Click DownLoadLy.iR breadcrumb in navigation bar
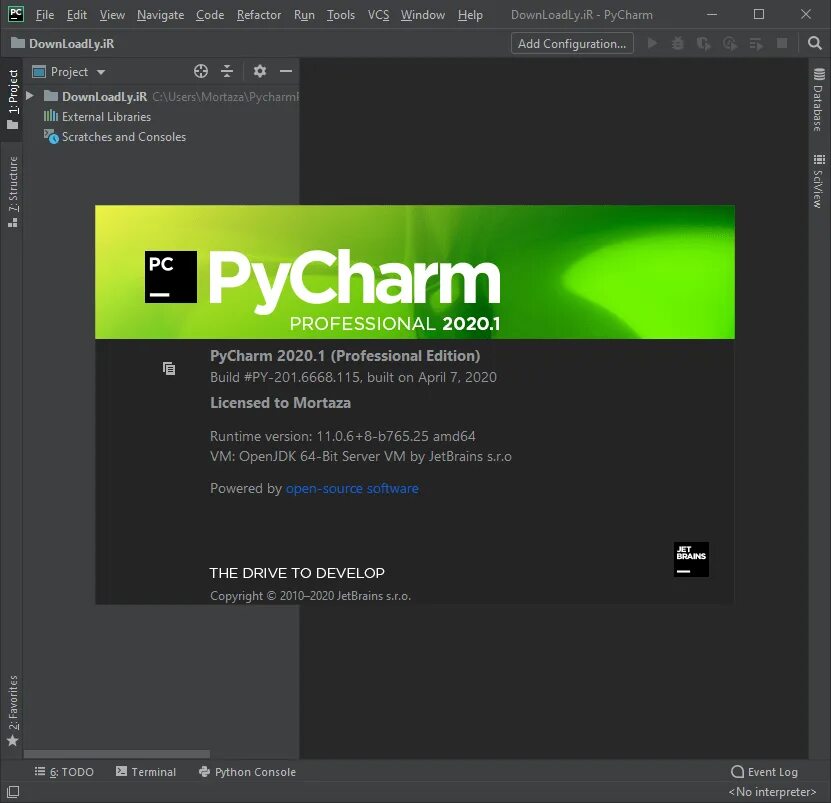 click(63, 43)
